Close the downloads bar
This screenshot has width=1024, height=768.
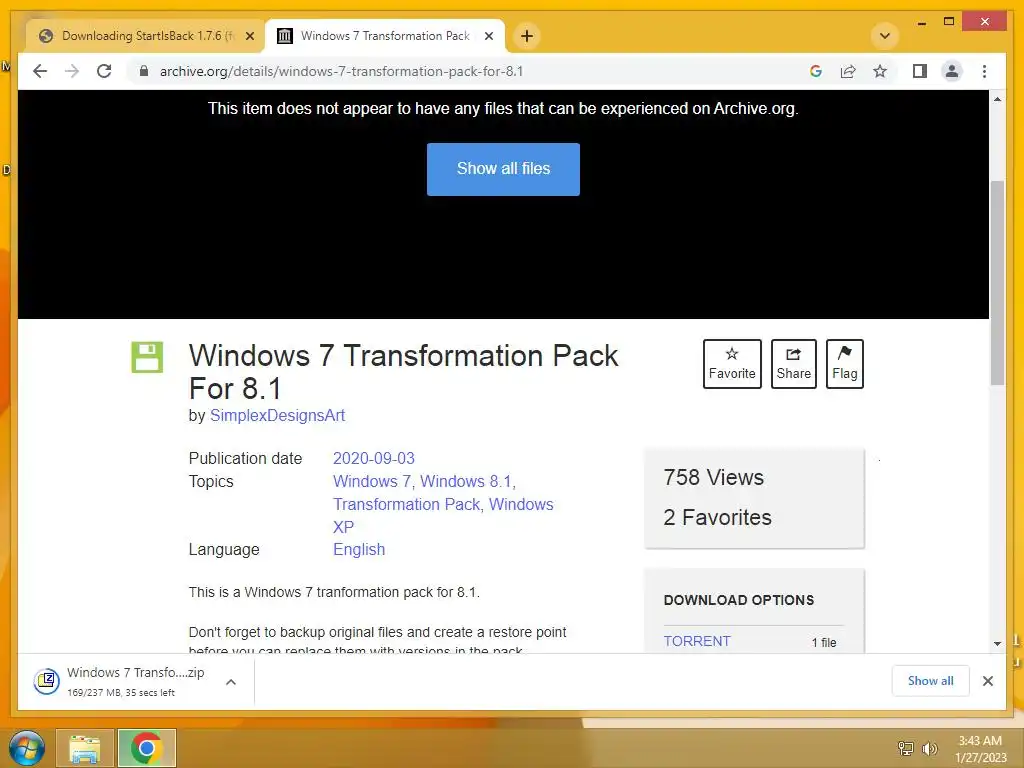click(x=987, y=681)
